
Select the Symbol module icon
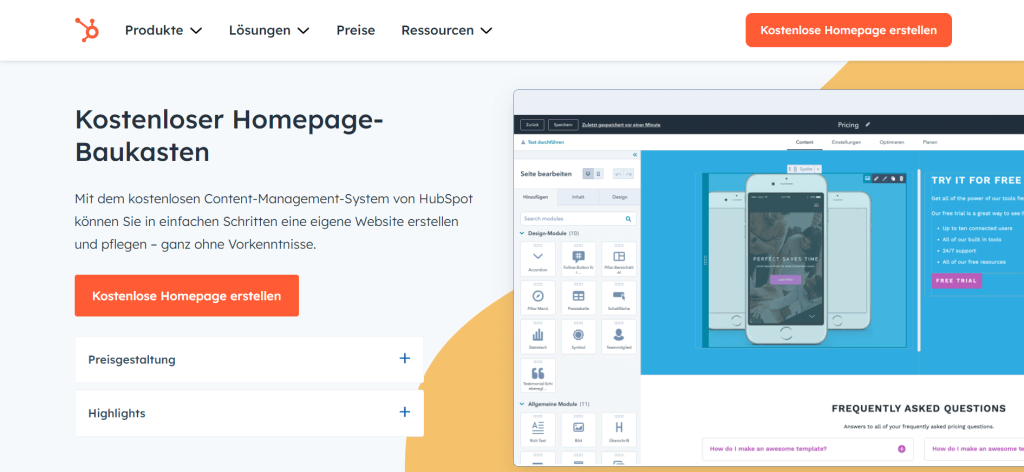[578, 337]
